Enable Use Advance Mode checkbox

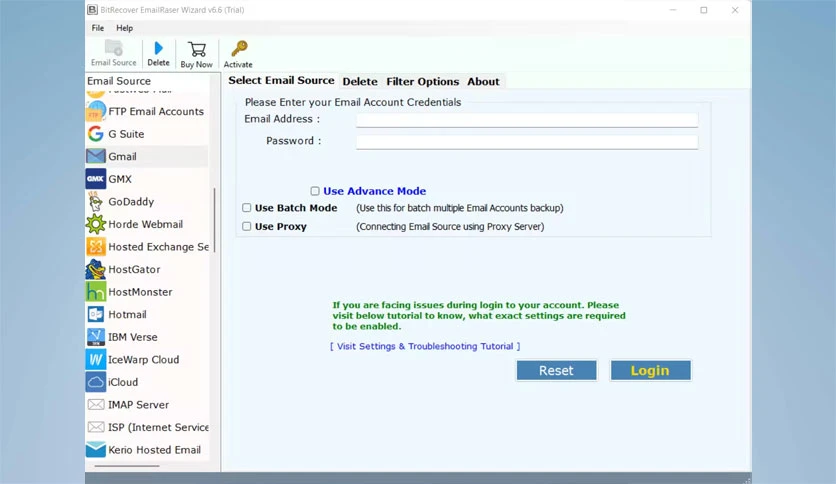(315, 191)
